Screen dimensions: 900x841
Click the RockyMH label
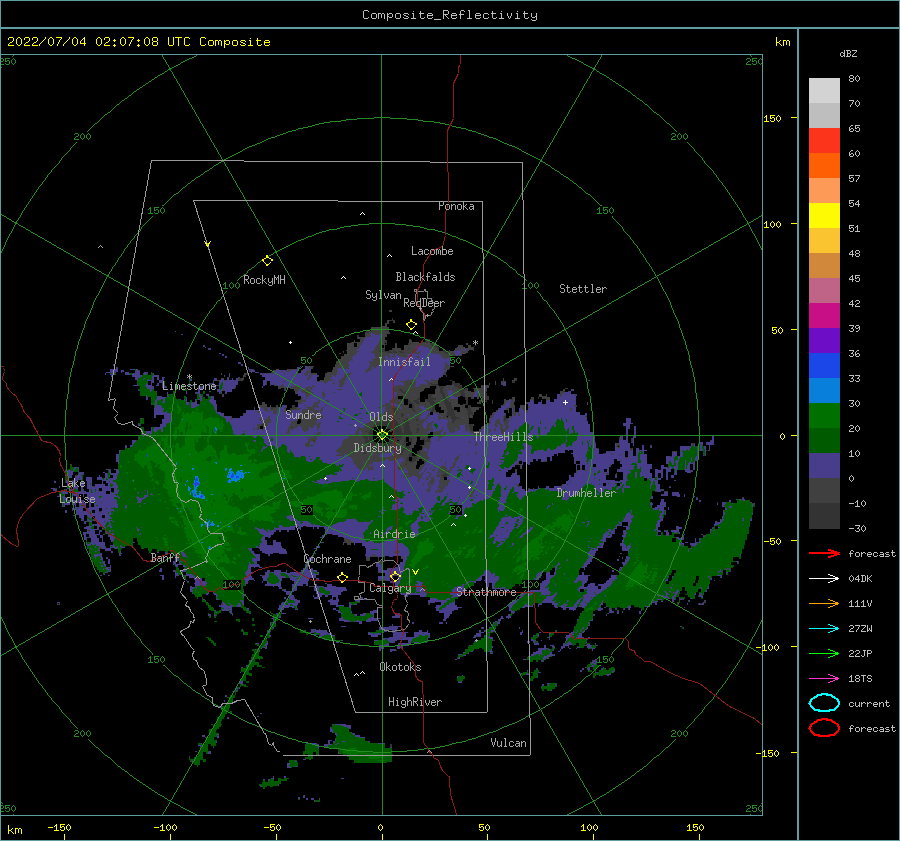264,280
